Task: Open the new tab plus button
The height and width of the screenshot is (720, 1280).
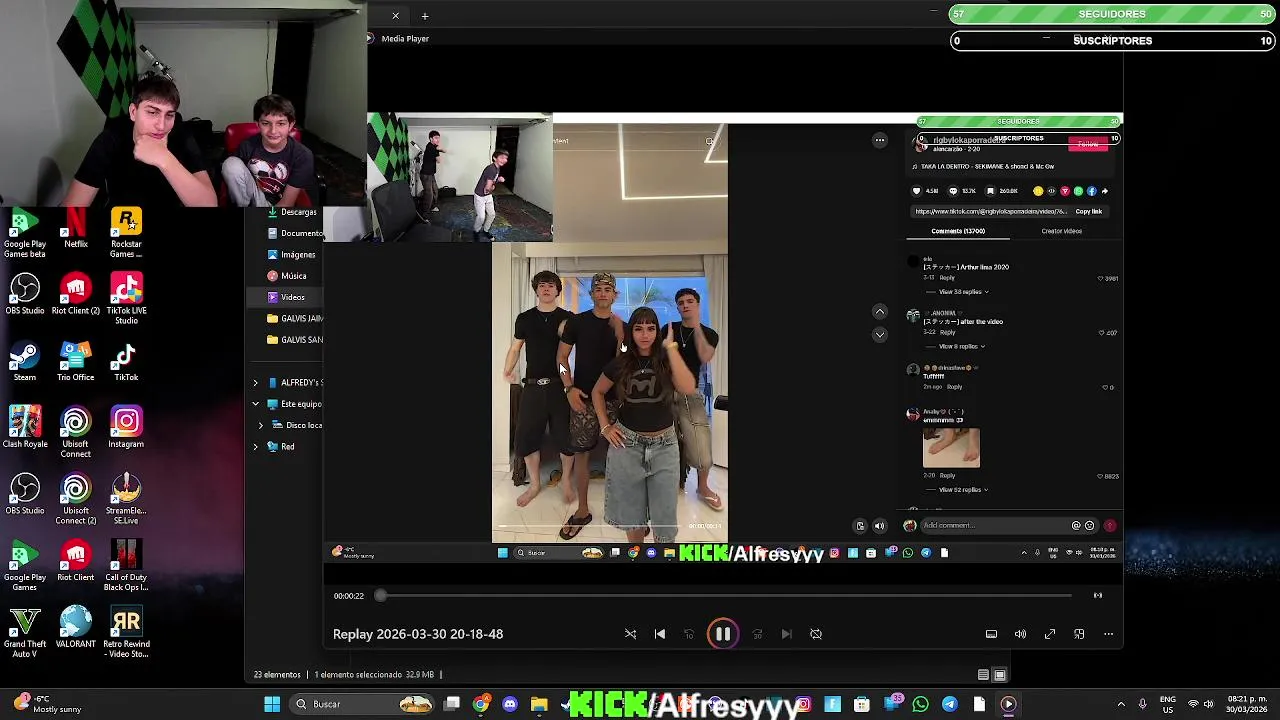Action: pyautogui.click(x=425, y=16)
